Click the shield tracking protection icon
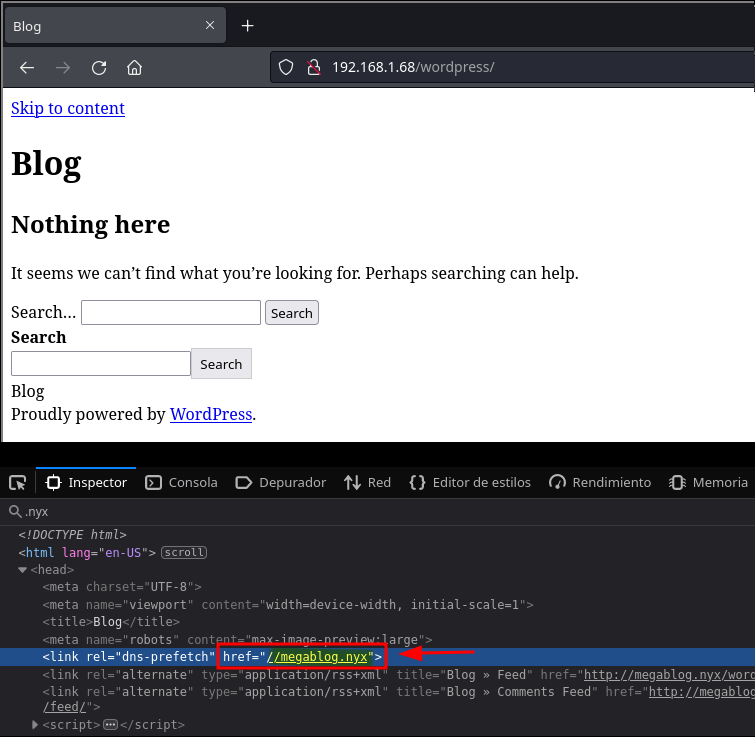 (x=286, y=68)
